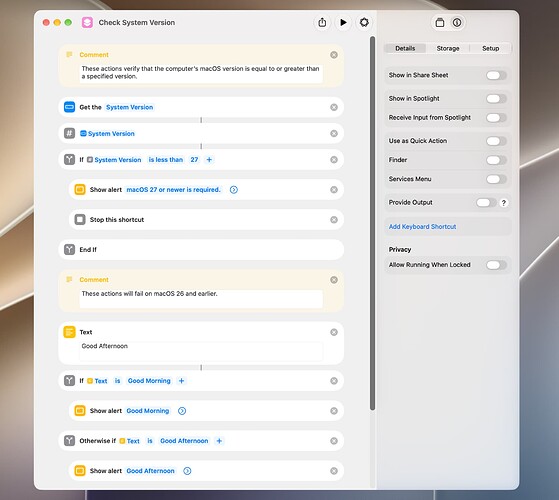The image size is (559, 500).
Task: Click the System Version variable in Number action
Action: (107, 133)
